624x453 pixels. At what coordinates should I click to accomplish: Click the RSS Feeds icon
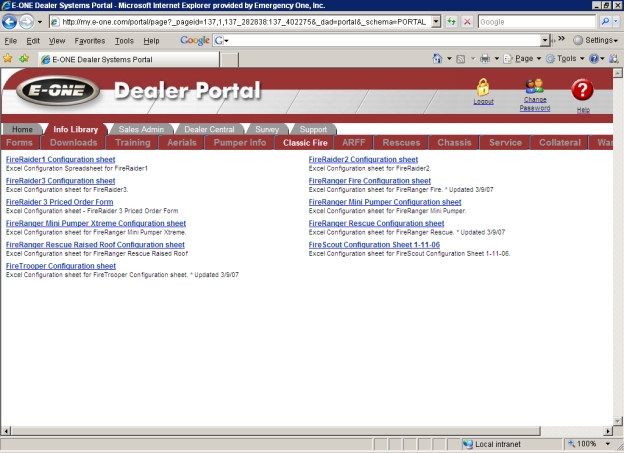click(x=460, y=59)
